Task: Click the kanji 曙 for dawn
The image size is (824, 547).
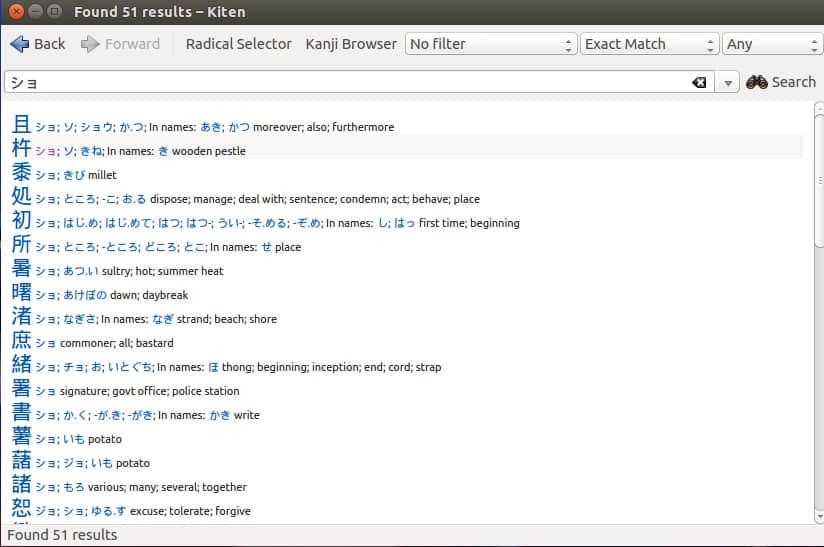Action: 21,293
